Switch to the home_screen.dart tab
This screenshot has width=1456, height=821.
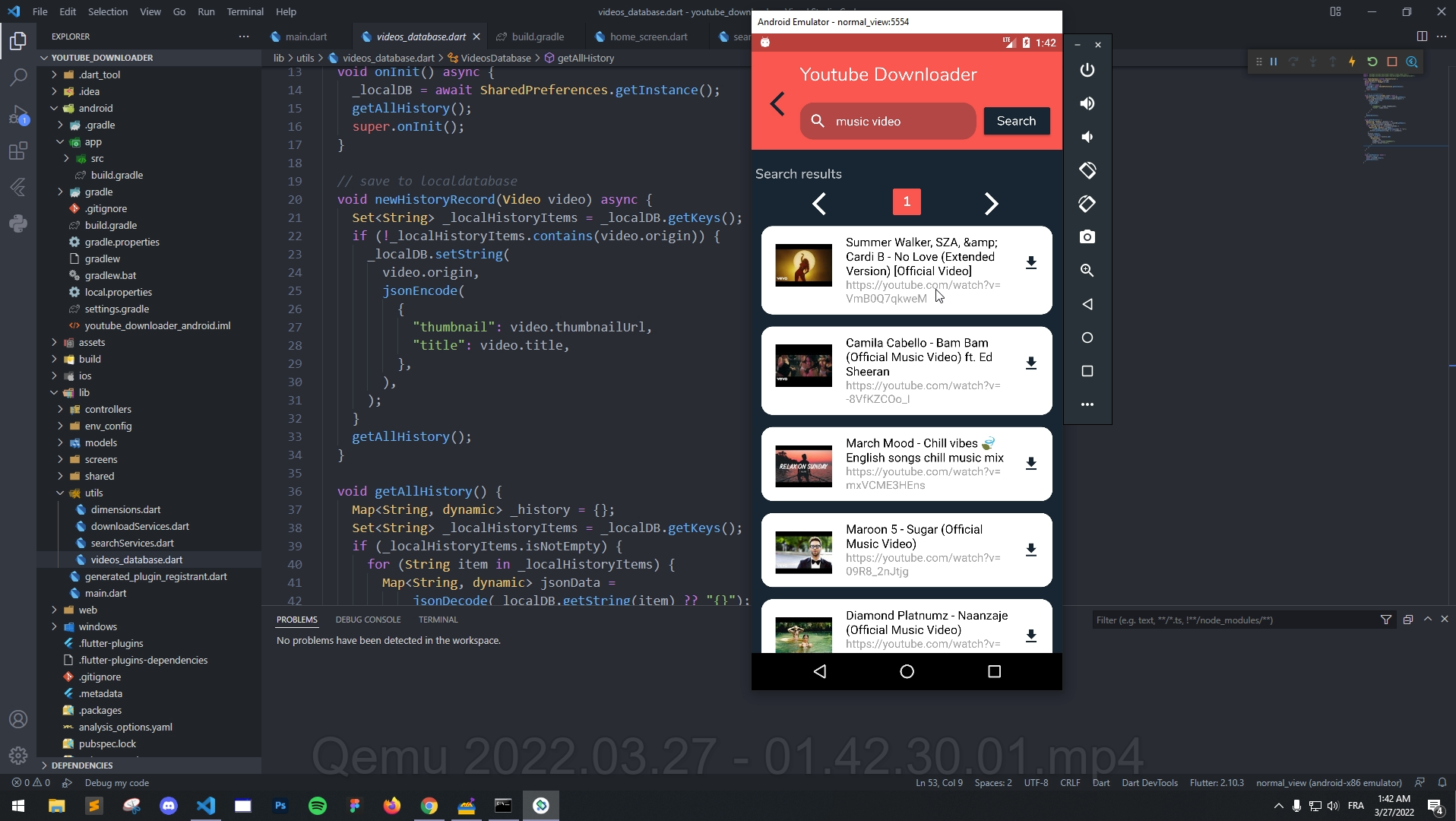[648, 36]
